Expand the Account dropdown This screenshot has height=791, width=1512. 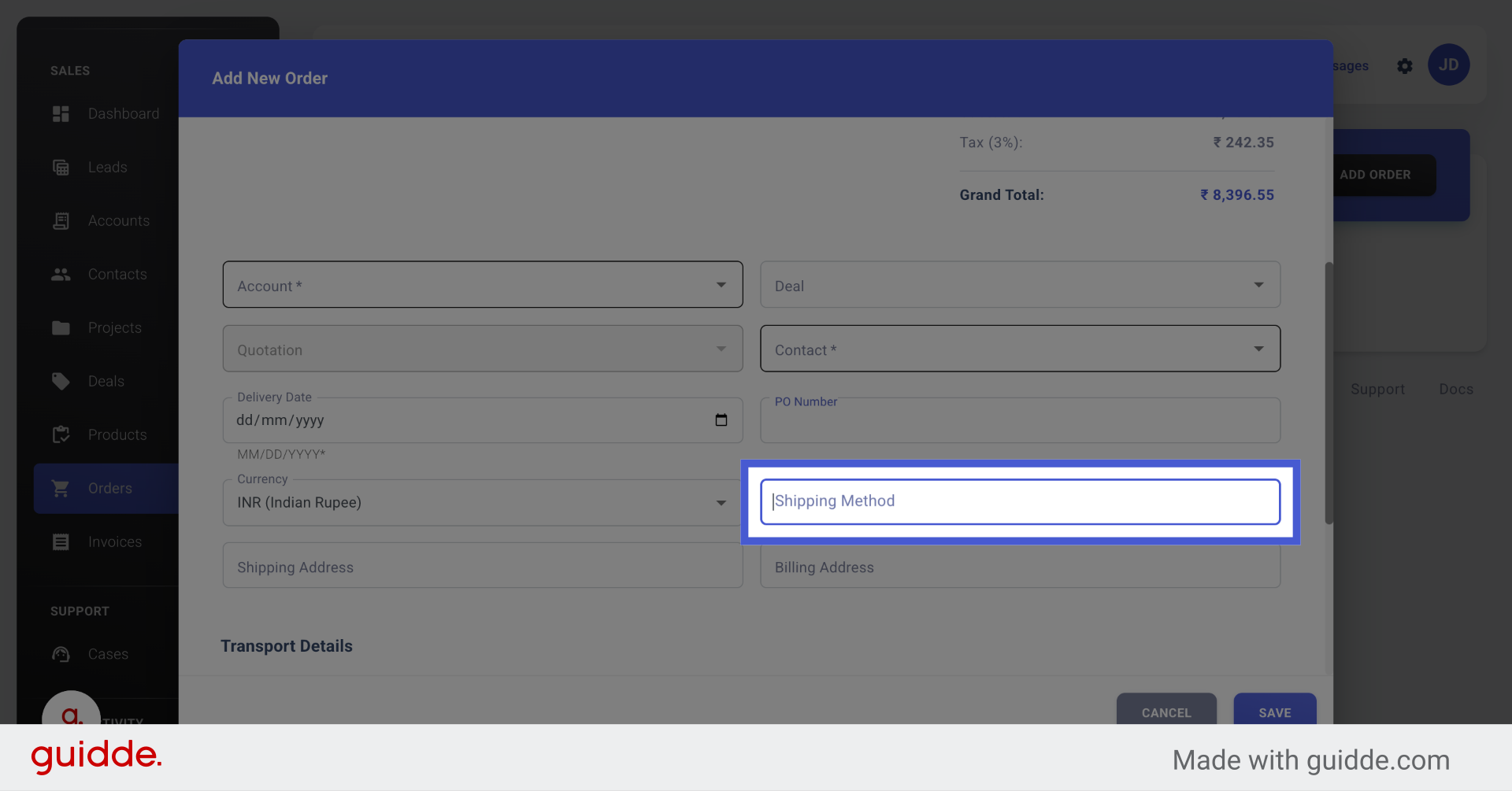(720, 284)
